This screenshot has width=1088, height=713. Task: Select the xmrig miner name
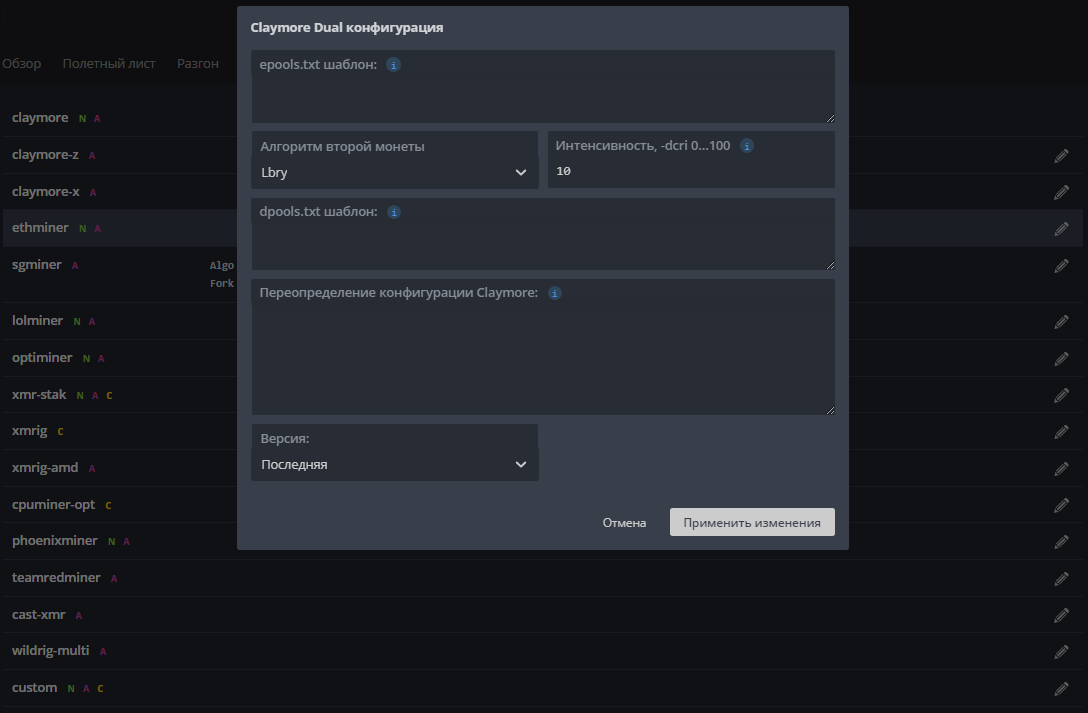point(30,431)
